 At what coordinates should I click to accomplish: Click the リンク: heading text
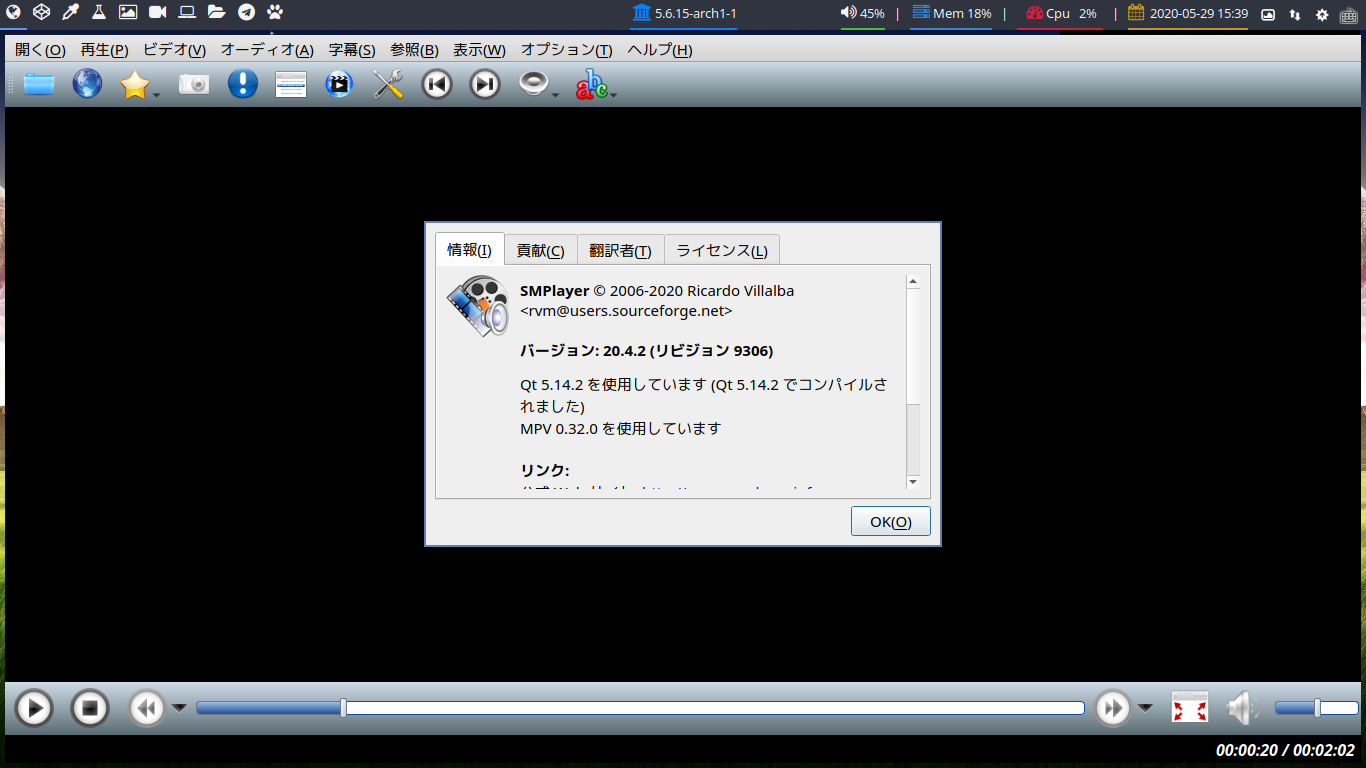544,470
